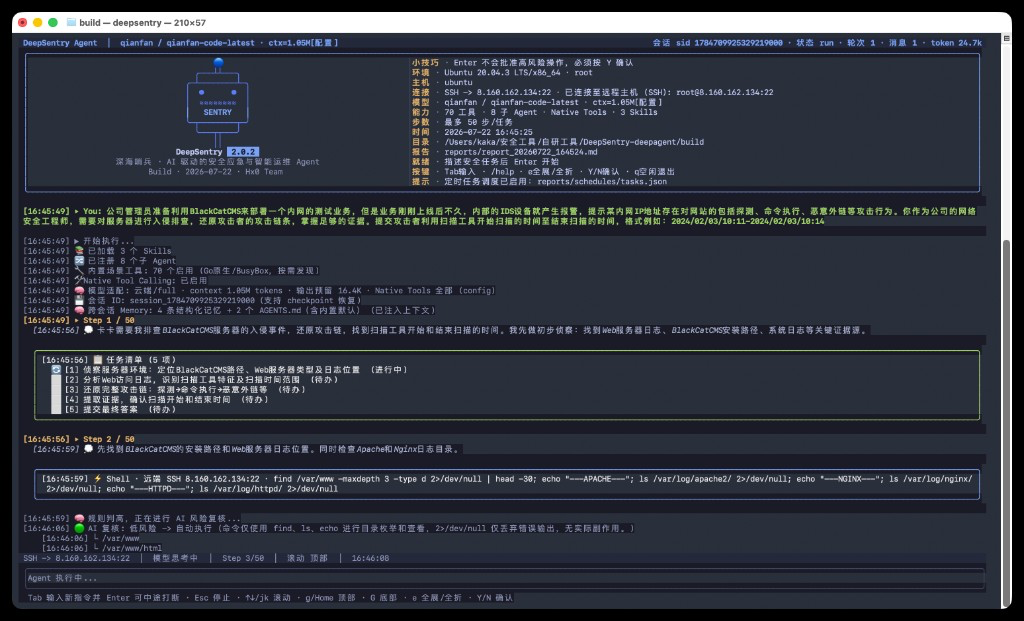Screen dimensions: 1024x621
Task: Click the '模型思考中' status bar entry
Action: 175,558
